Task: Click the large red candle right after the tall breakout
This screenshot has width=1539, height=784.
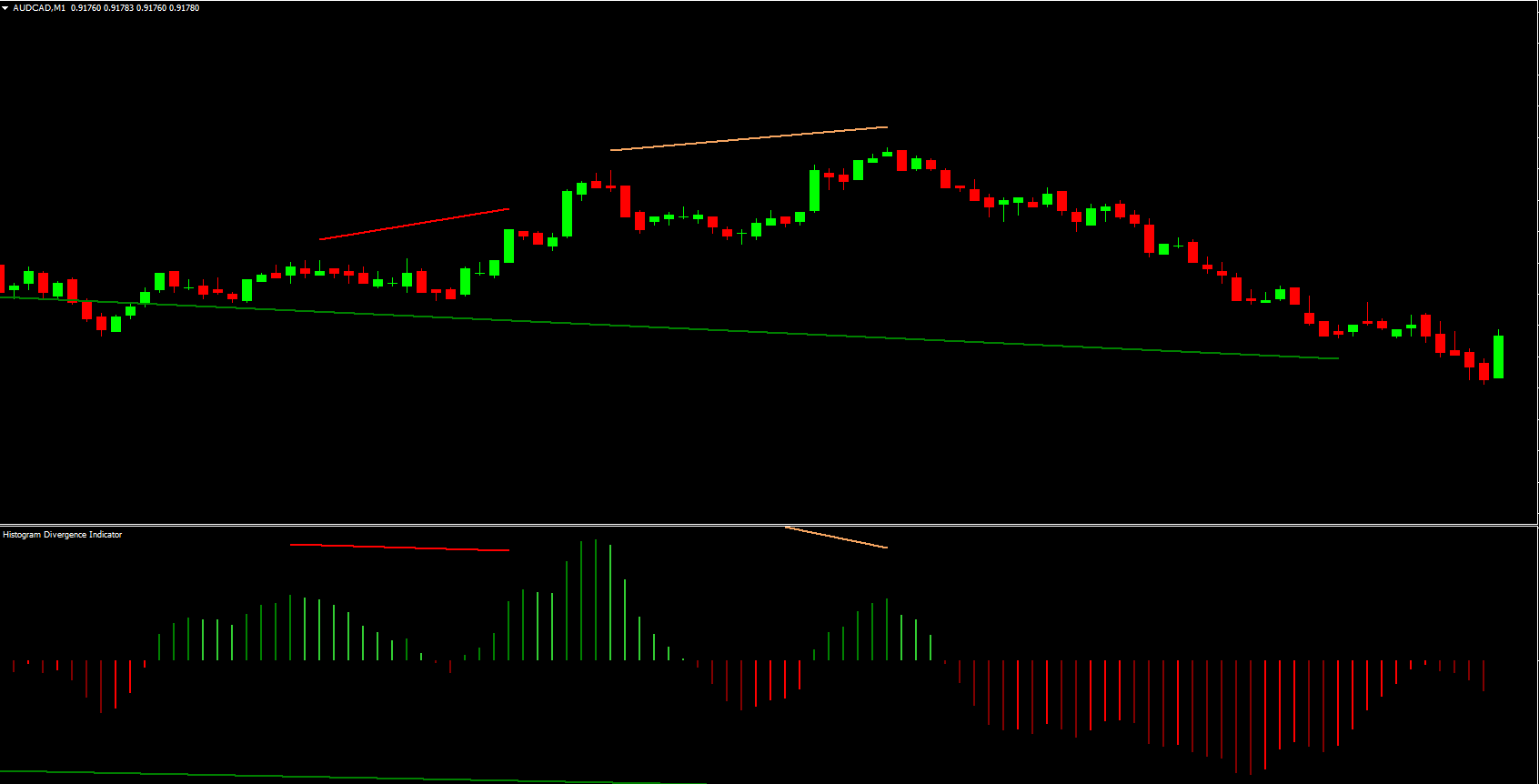Action: coord(625,201)
